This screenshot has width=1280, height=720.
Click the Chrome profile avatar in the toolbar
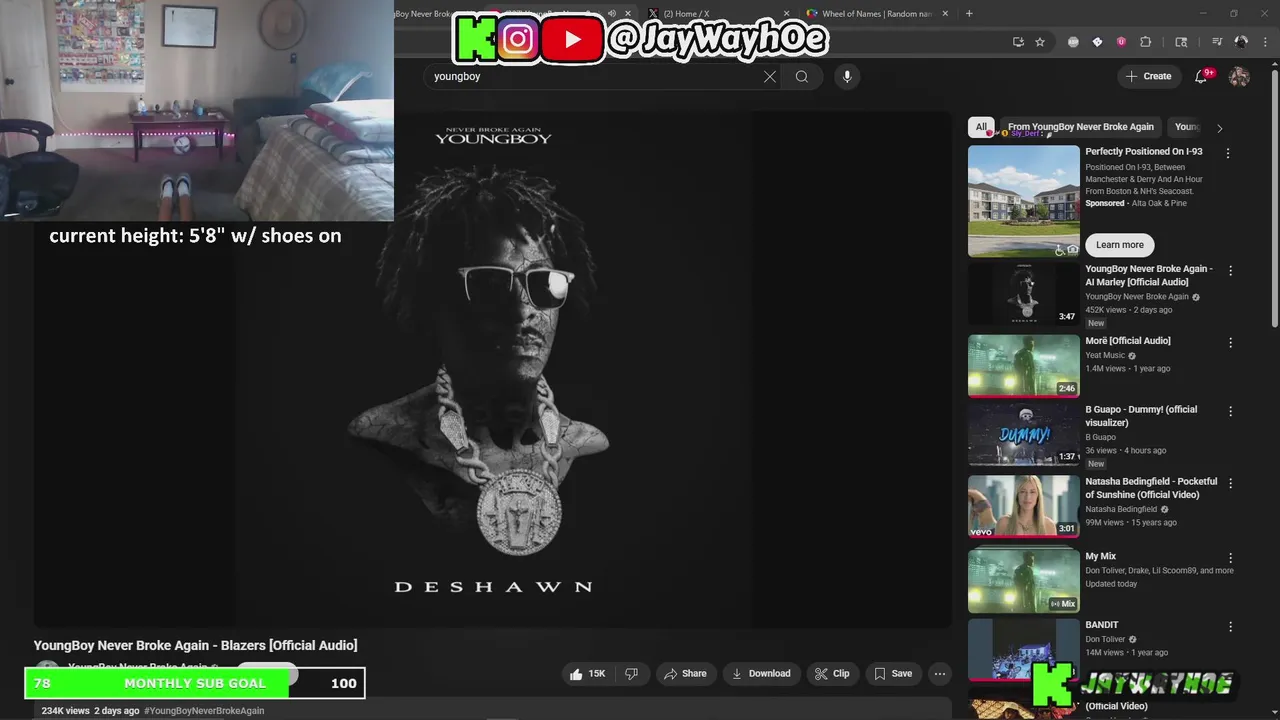(x=1241, y=42)
